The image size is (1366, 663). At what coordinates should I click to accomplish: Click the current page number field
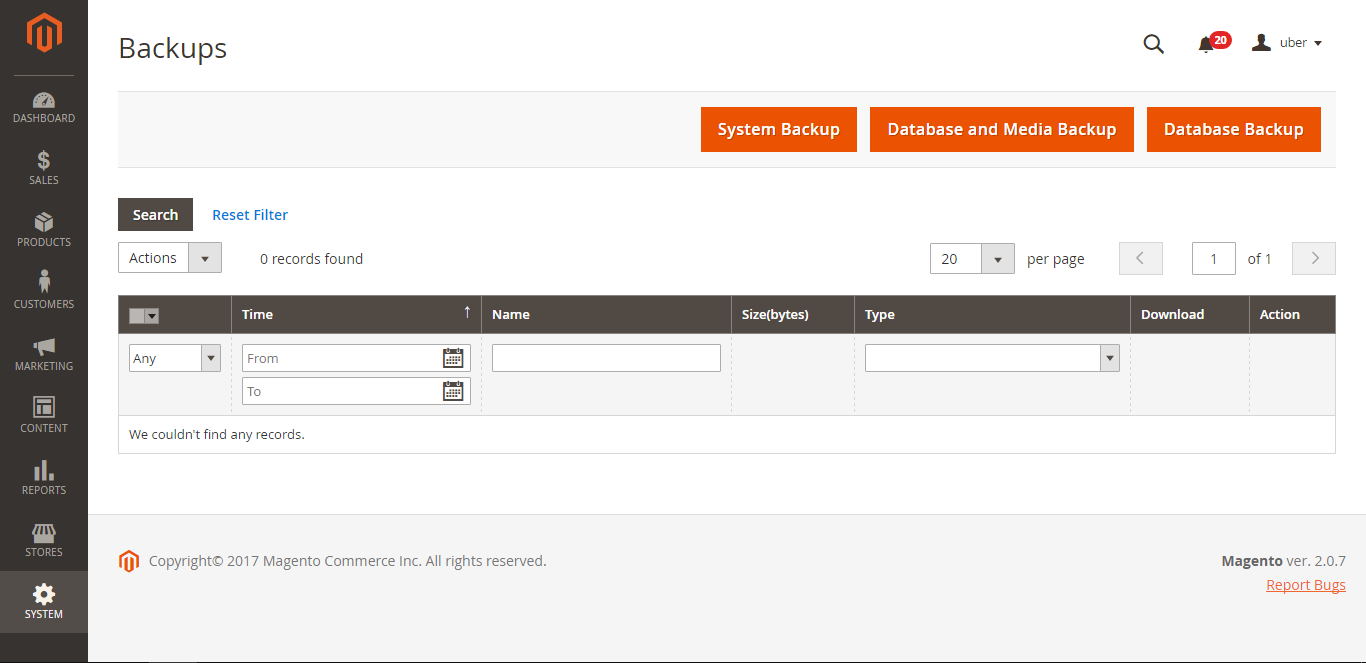click(x=1214, y=259)
